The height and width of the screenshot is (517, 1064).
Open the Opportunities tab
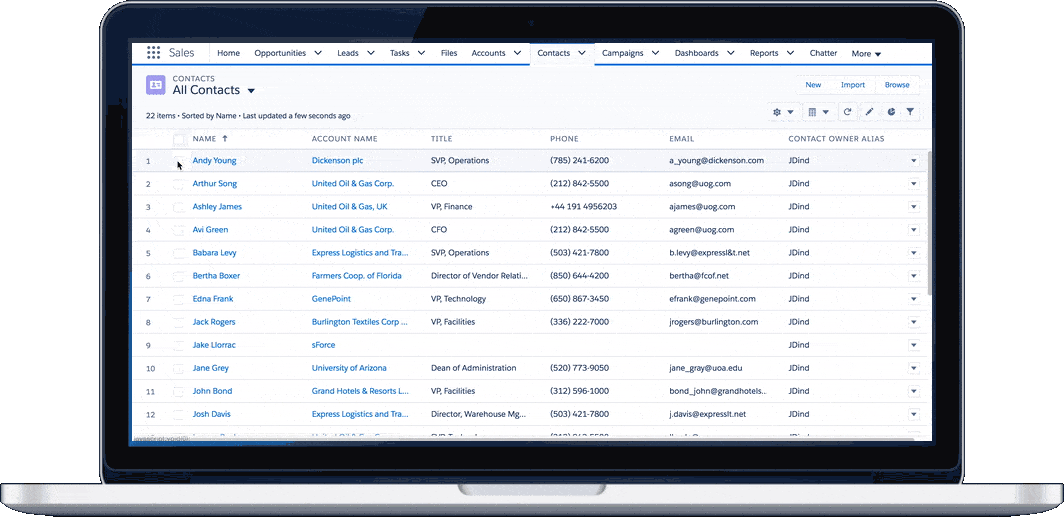coord(280,53)
